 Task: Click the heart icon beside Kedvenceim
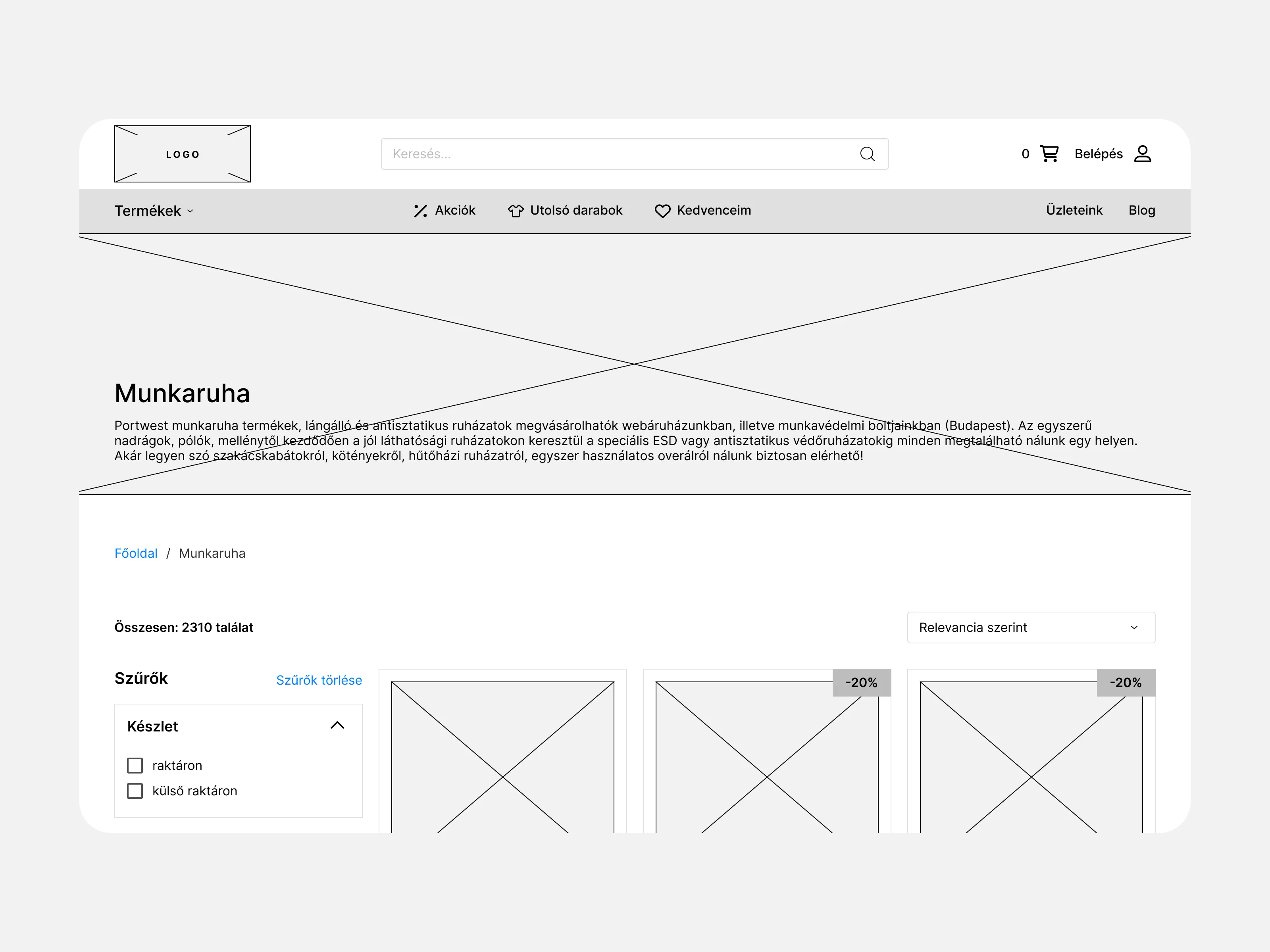662,211
